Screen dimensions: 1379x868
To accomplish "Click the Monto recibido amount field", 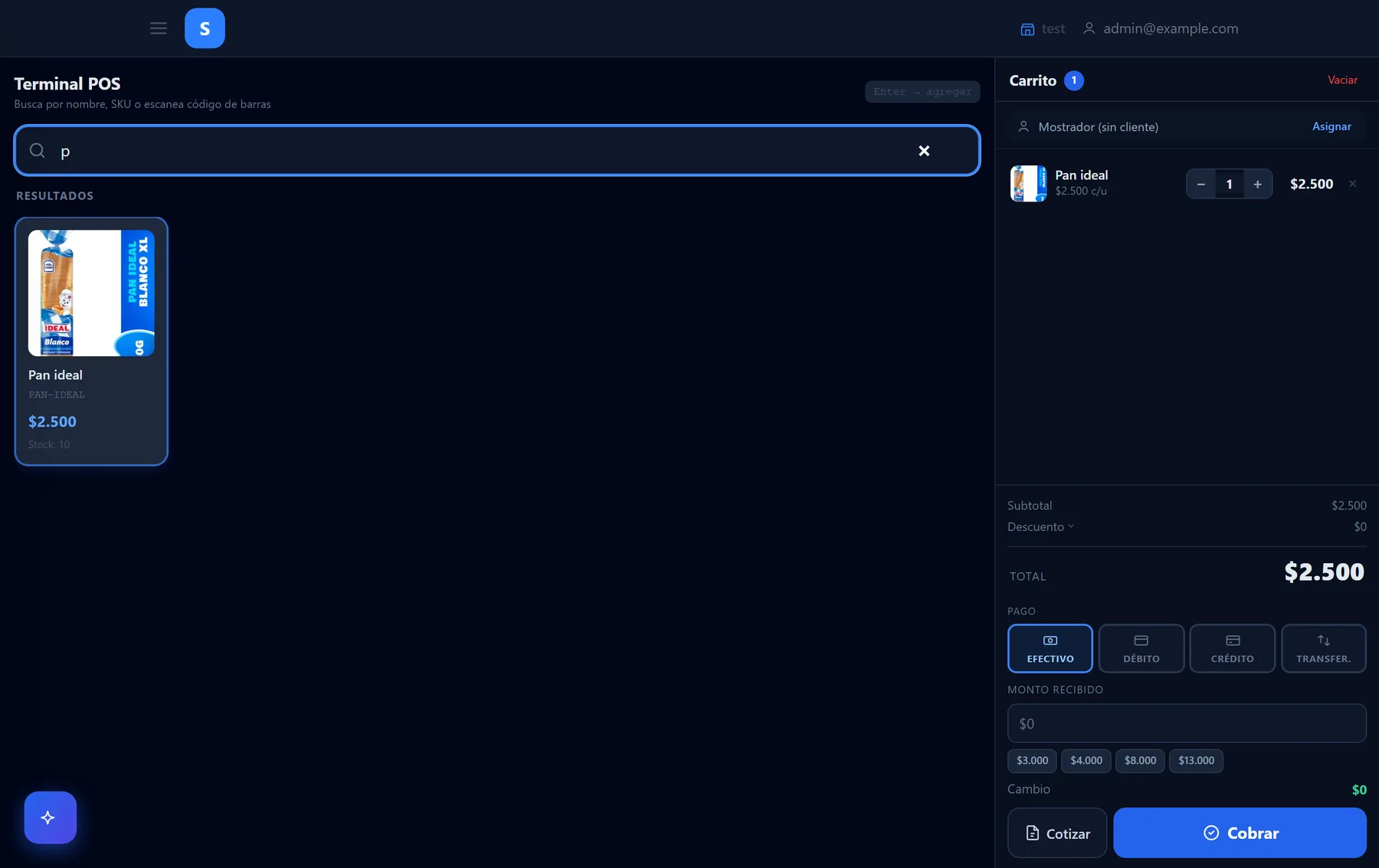I will click(x=1187, y=723).
